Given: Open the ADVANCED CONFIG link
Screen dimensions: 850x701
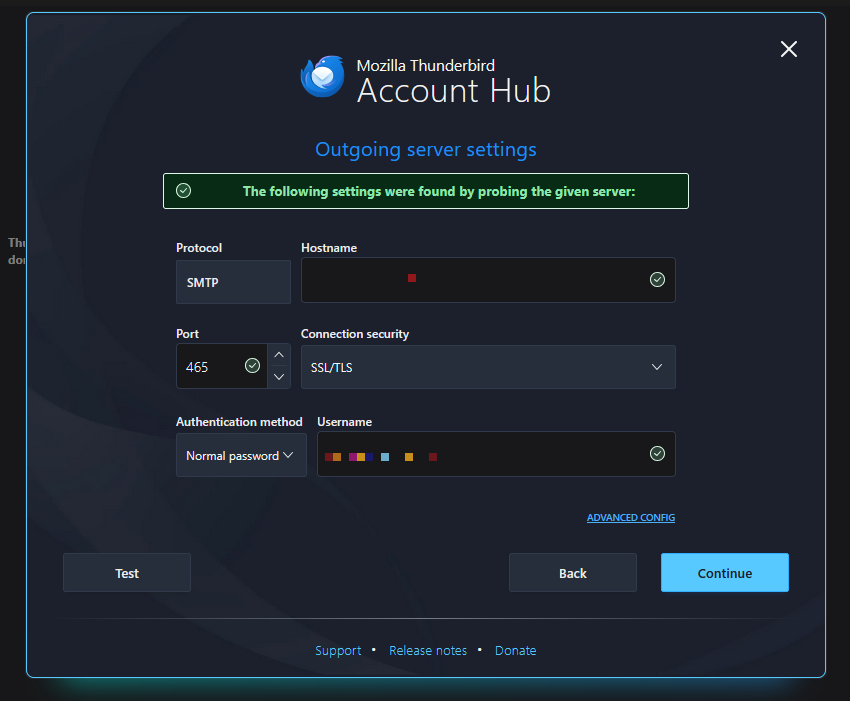Looking at the screenshot, I should (631, 518).
